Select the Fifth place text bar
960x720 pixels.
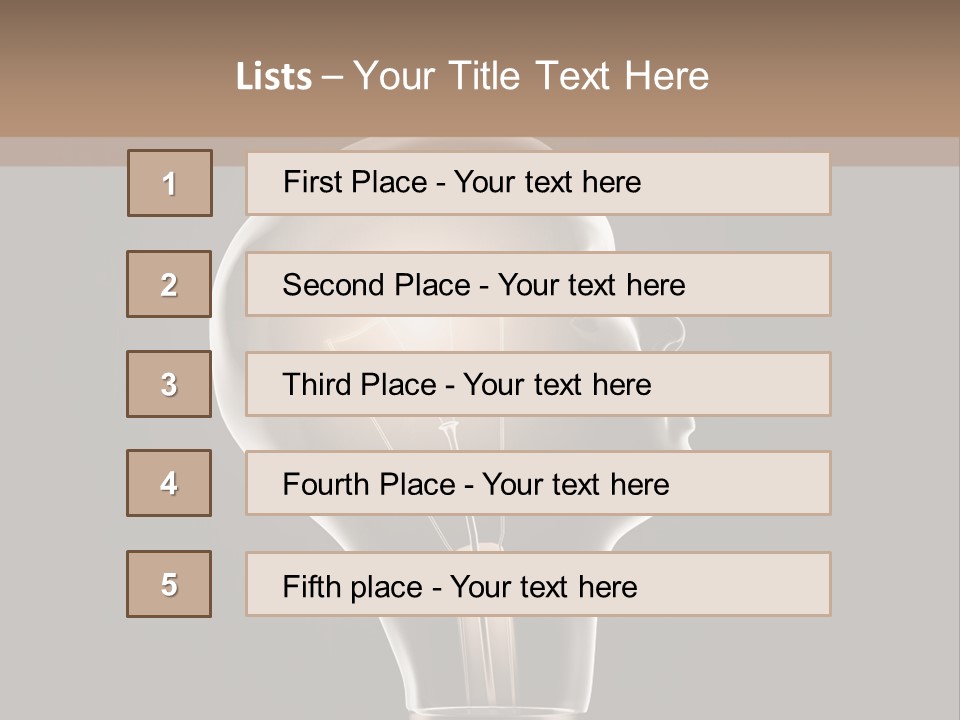pyautogui.click(x=538, y=584)
